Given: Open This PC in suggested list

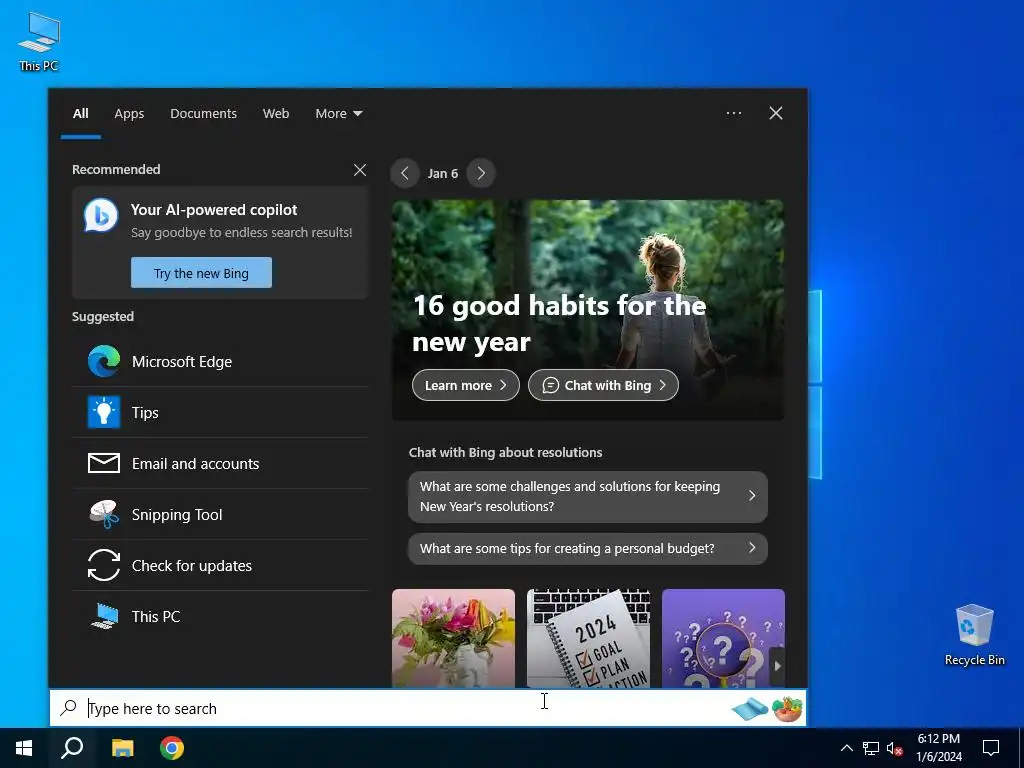Looking at the screenshot, I should coord(220,616).
